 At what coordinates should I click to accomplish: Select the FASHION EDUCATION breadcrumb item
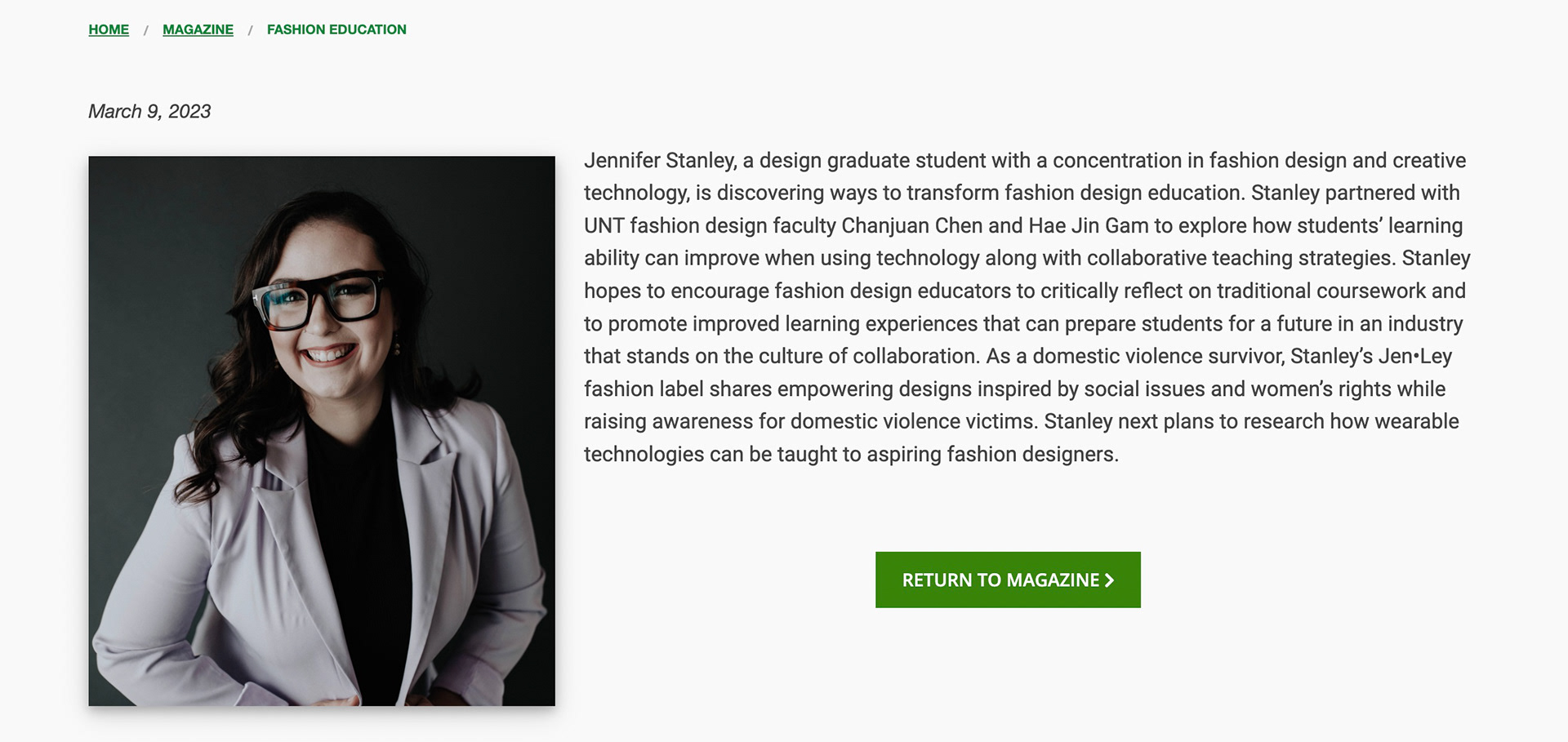(336, 29)
